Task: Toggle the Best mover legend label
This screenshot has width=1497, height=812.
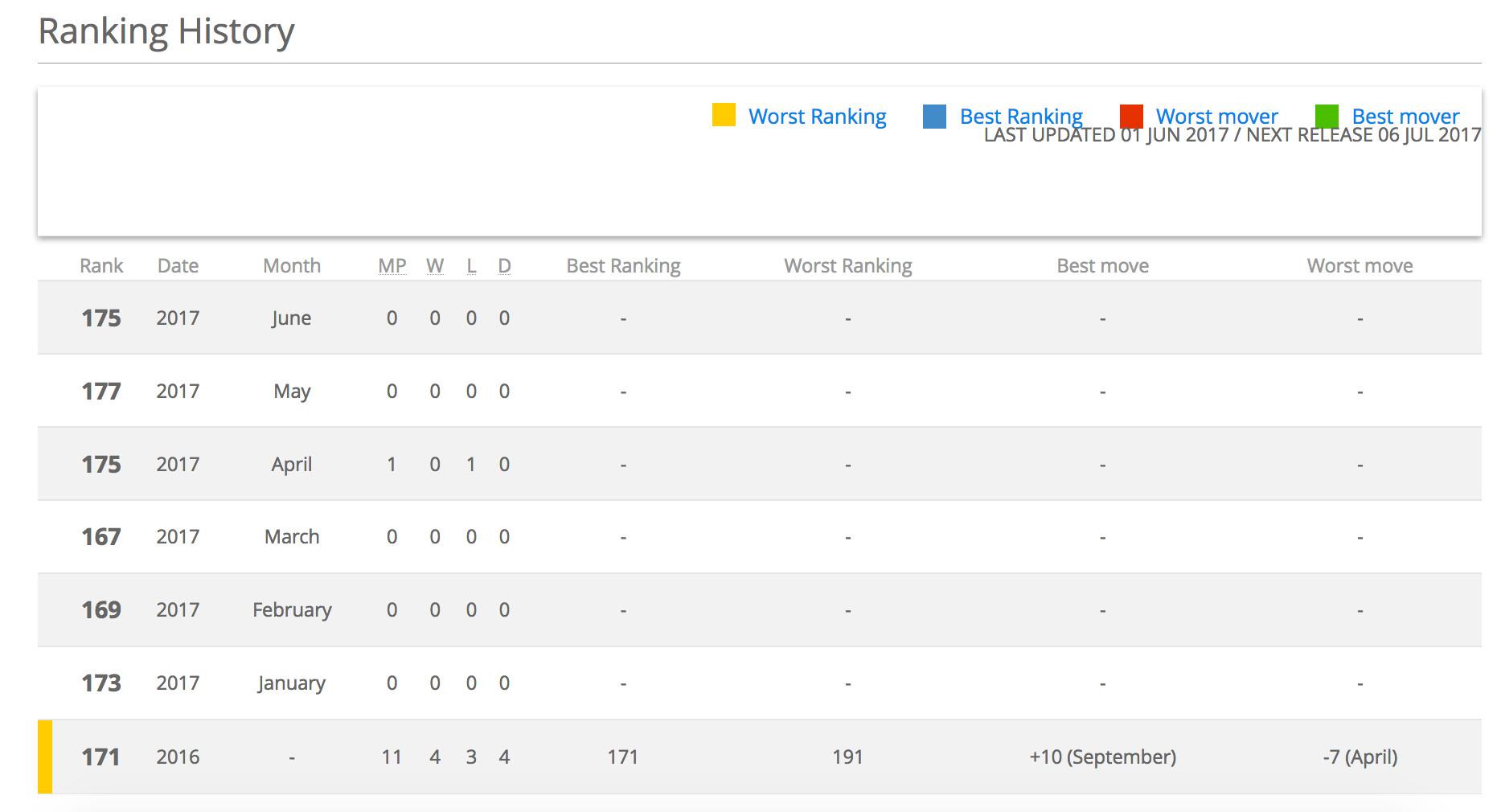Action: coord(1405,117)
